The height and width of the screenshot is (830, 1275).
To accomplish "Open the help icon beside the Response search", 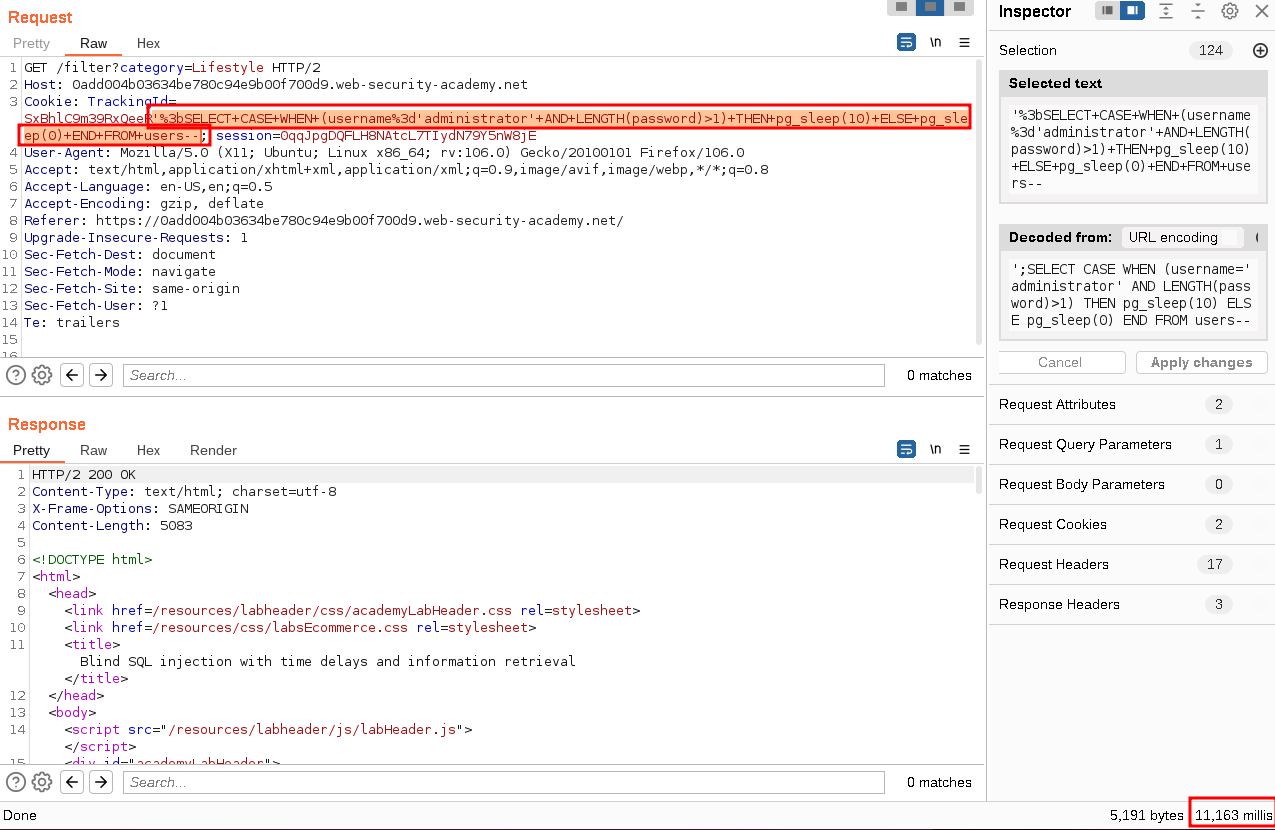I will pos(16,782).
